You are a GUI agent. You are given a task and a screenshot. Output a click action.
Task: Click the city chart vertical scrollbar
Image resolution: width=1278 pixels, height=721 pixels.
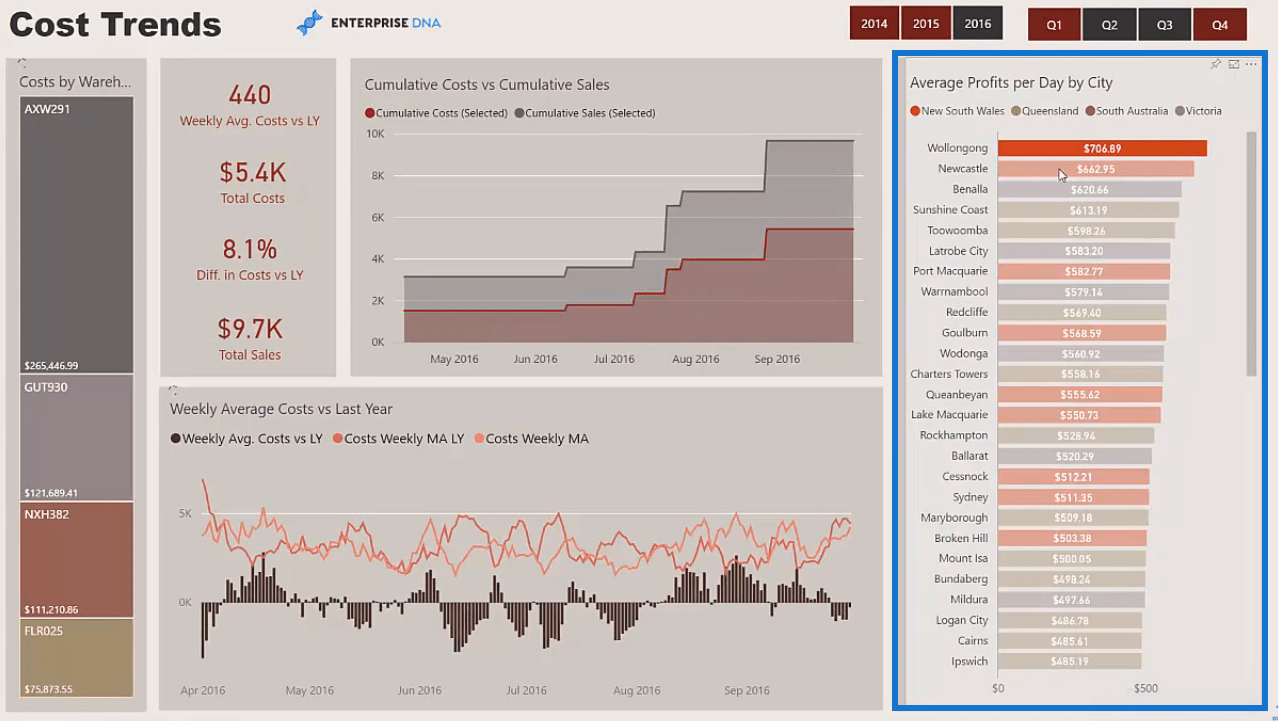pyautogui.click(x=1251, y=253)
